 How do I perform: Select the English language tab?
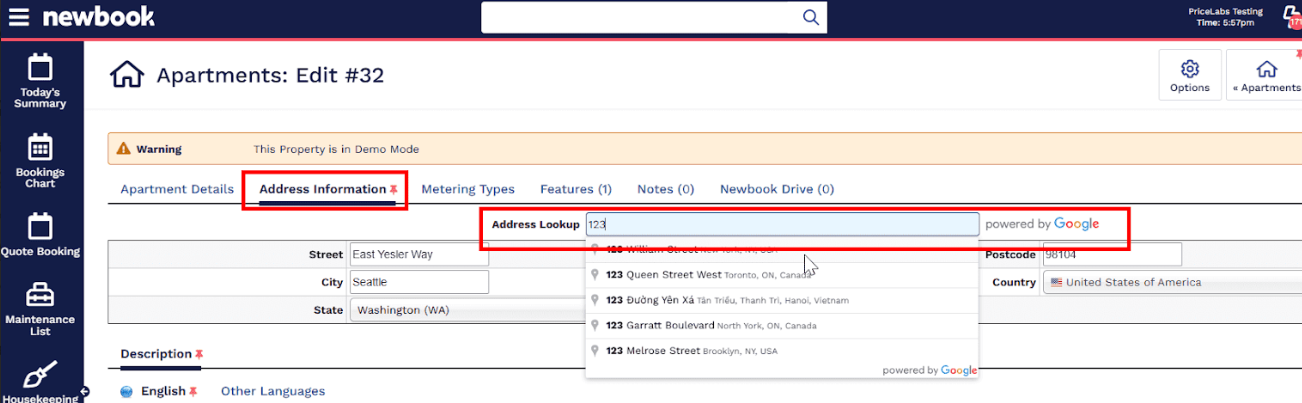[x=163, y=391]
